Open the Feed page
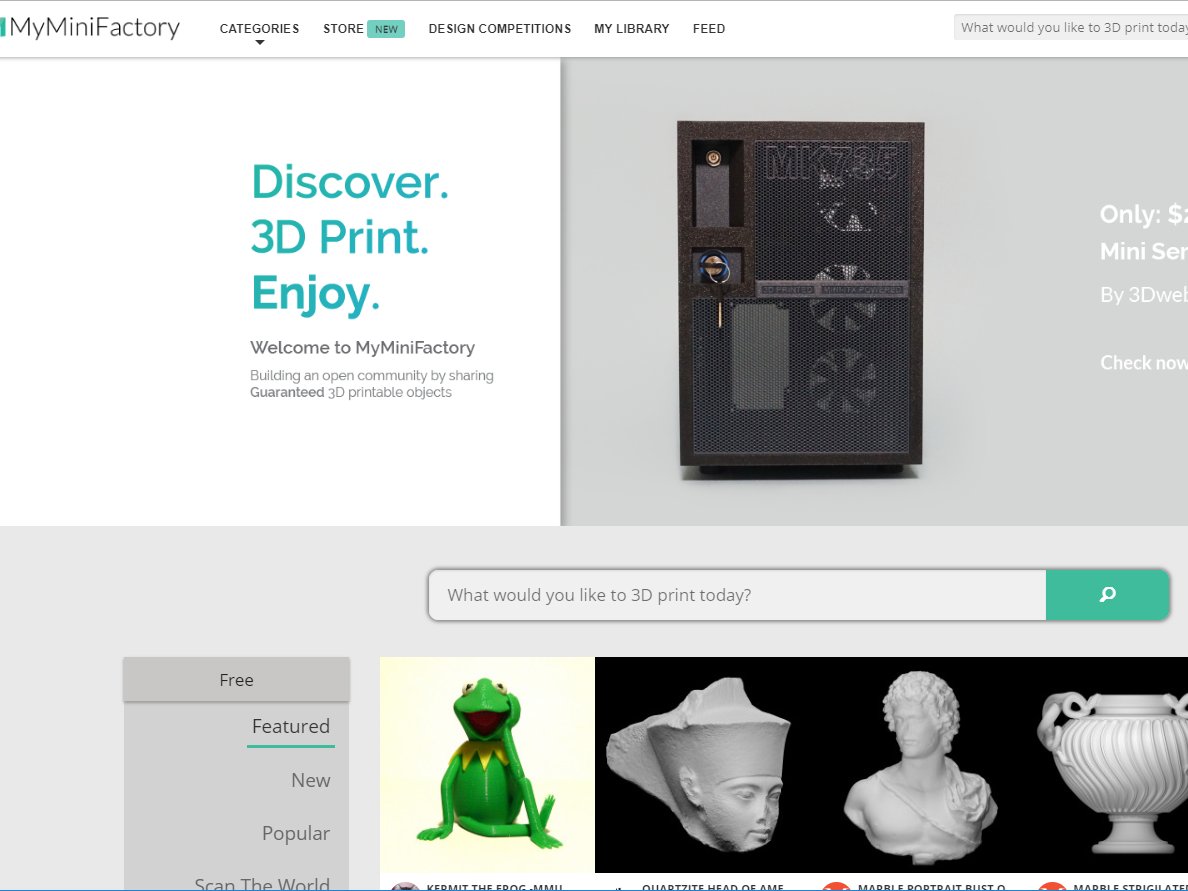This screenshot has height=891, width=1188. (708, 29)
